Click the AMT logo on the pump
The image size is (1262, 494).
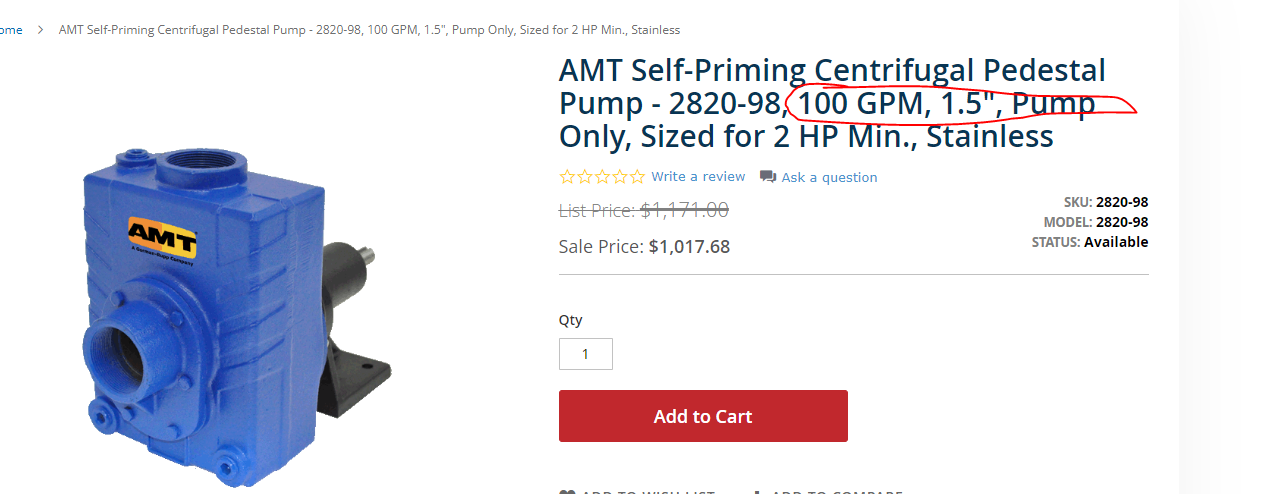coord(161,232)
